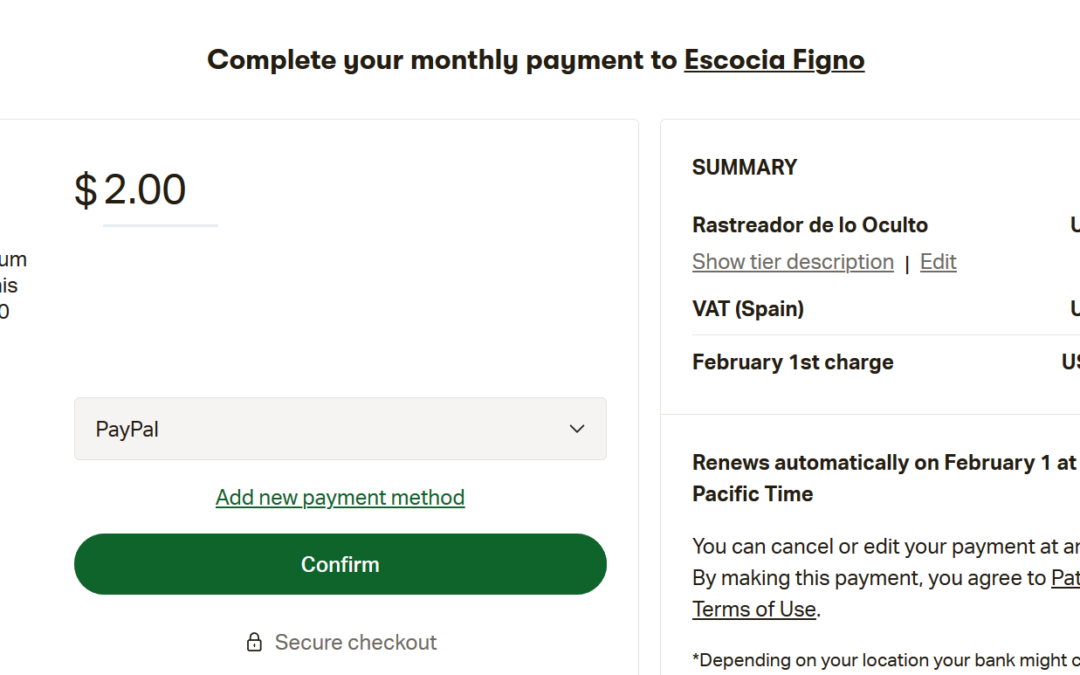Image resolution: width=1080 pixels, height=675 pixels.
Task: Click the Edit link next to tier description
Action: [x=938, y=262]
